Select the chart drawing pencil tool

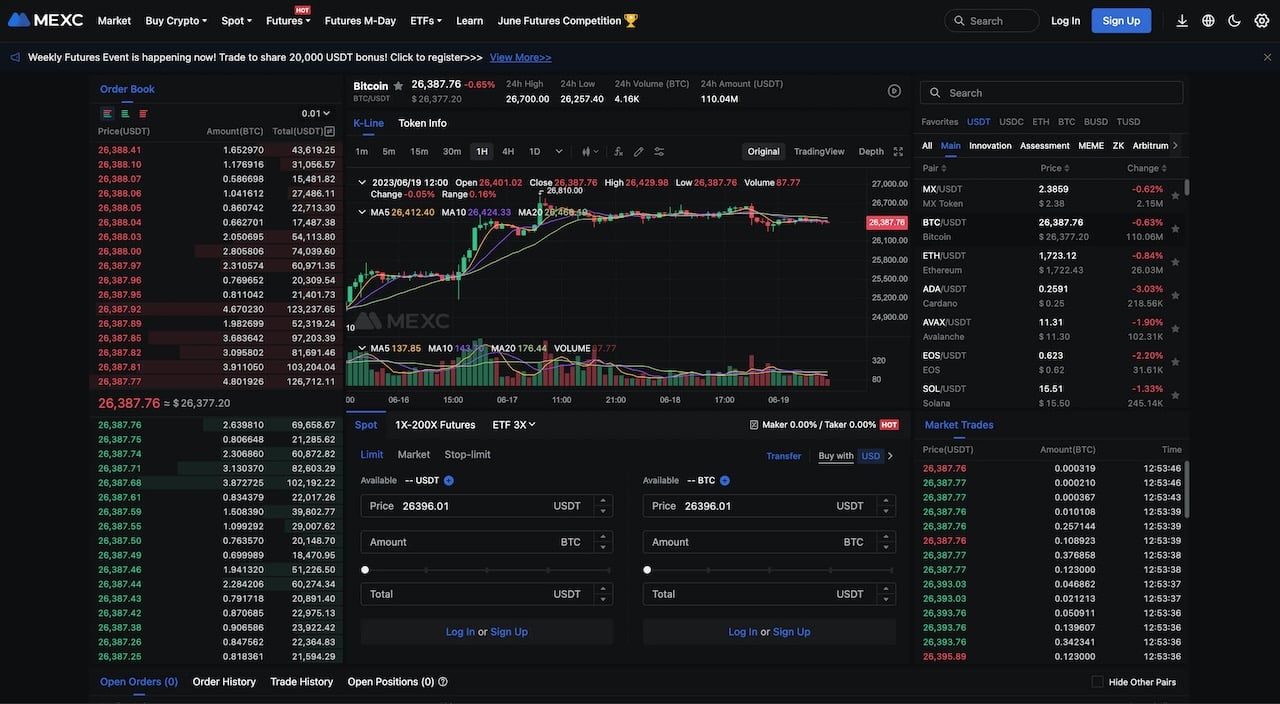point(638,152)
